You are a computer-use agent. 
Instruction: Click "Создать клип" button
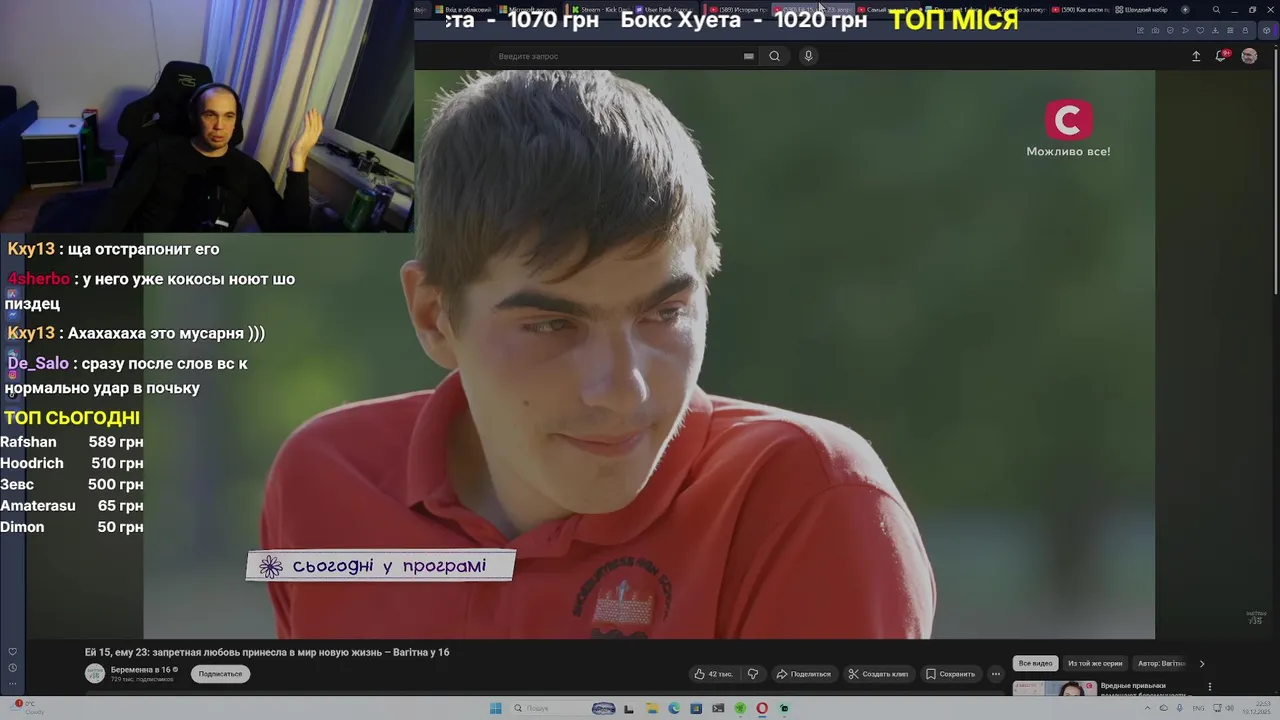tap(879, 674)
